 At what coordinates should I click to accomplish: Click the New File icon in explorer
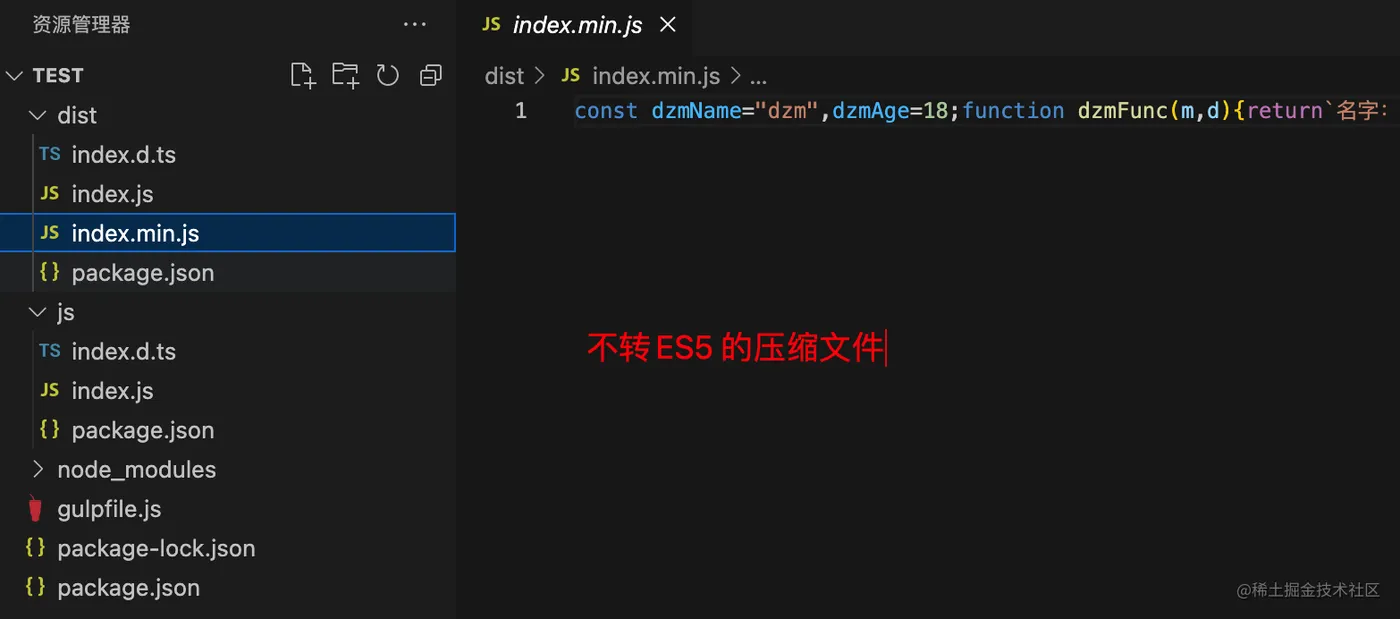click(x=303, y=75)
